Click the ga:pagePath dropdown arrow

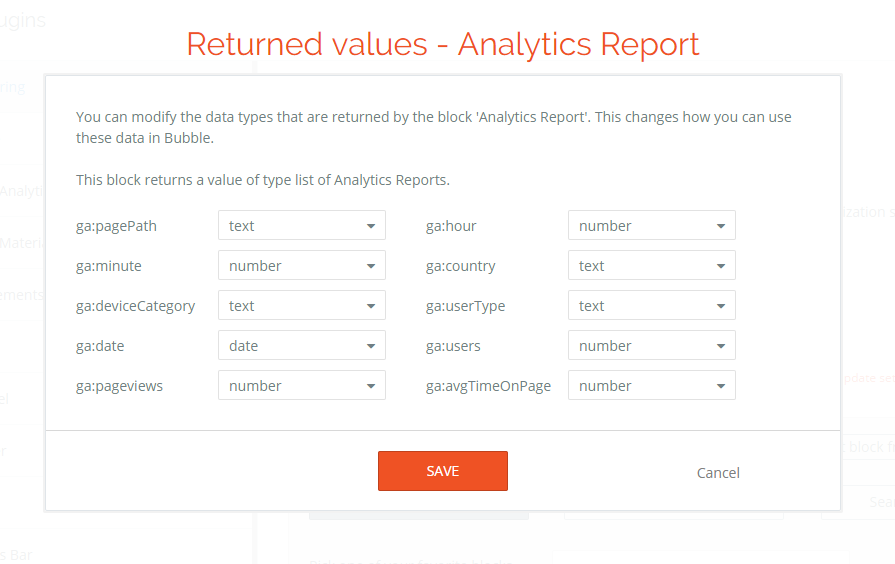[x=371, y=226]
